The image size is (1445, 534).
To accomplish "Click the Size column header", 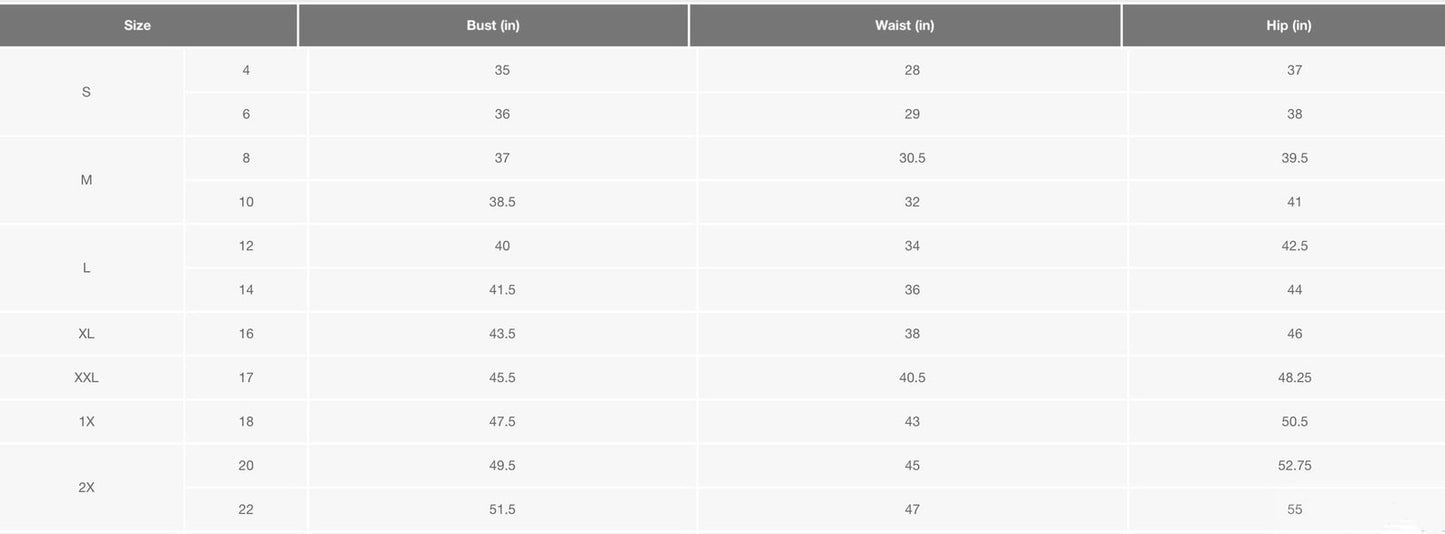I will [138, 26].
